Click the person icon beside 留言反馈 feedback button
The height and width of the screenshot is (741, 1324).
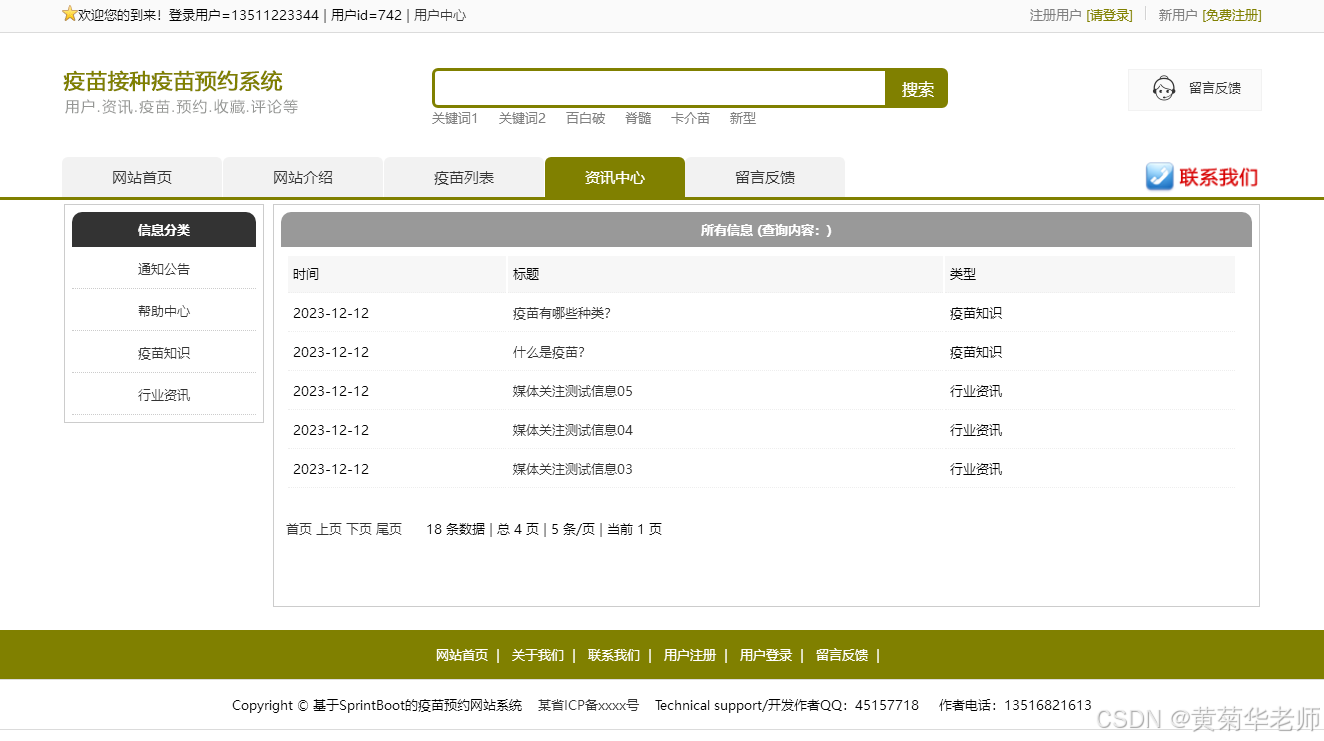[x=1164, y=89]
